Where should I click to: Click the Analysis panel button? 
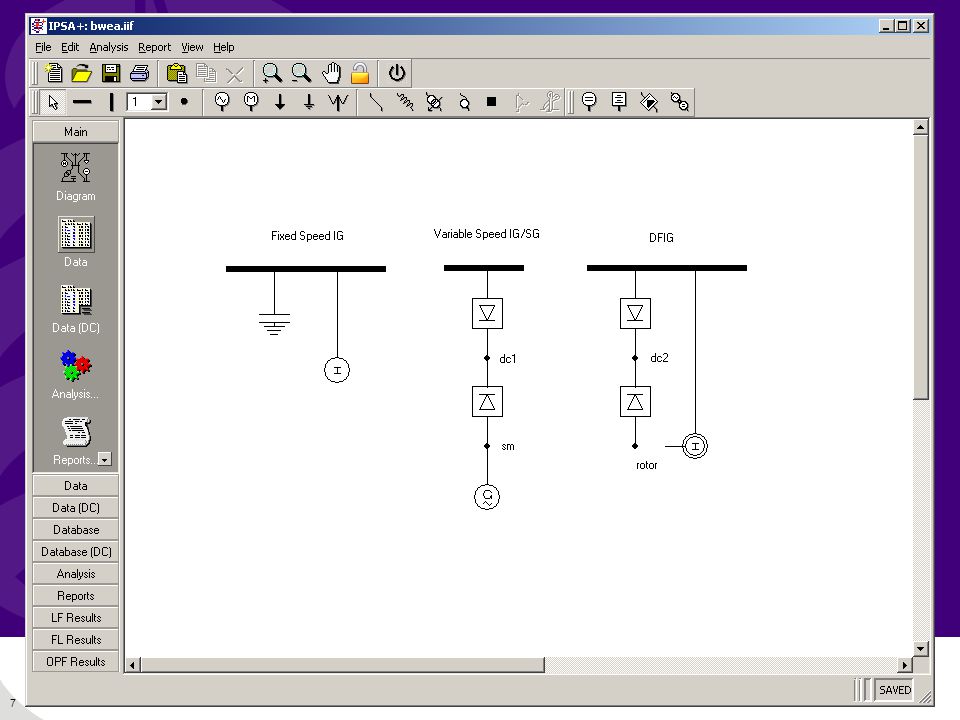pyautogui.click(x=75, y=574)
